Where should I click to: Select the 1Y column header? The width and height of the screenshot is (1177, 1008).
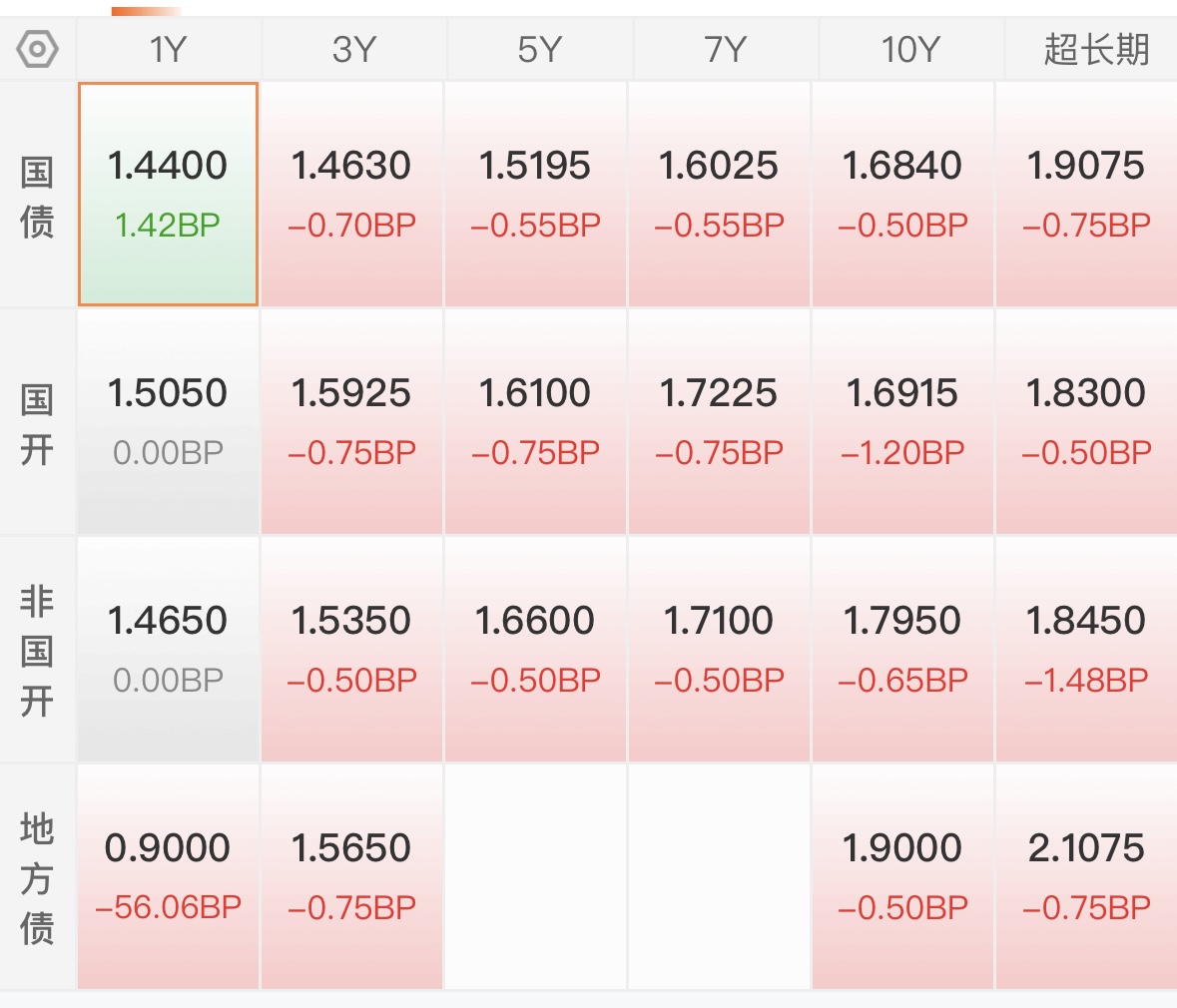point(168,50)
